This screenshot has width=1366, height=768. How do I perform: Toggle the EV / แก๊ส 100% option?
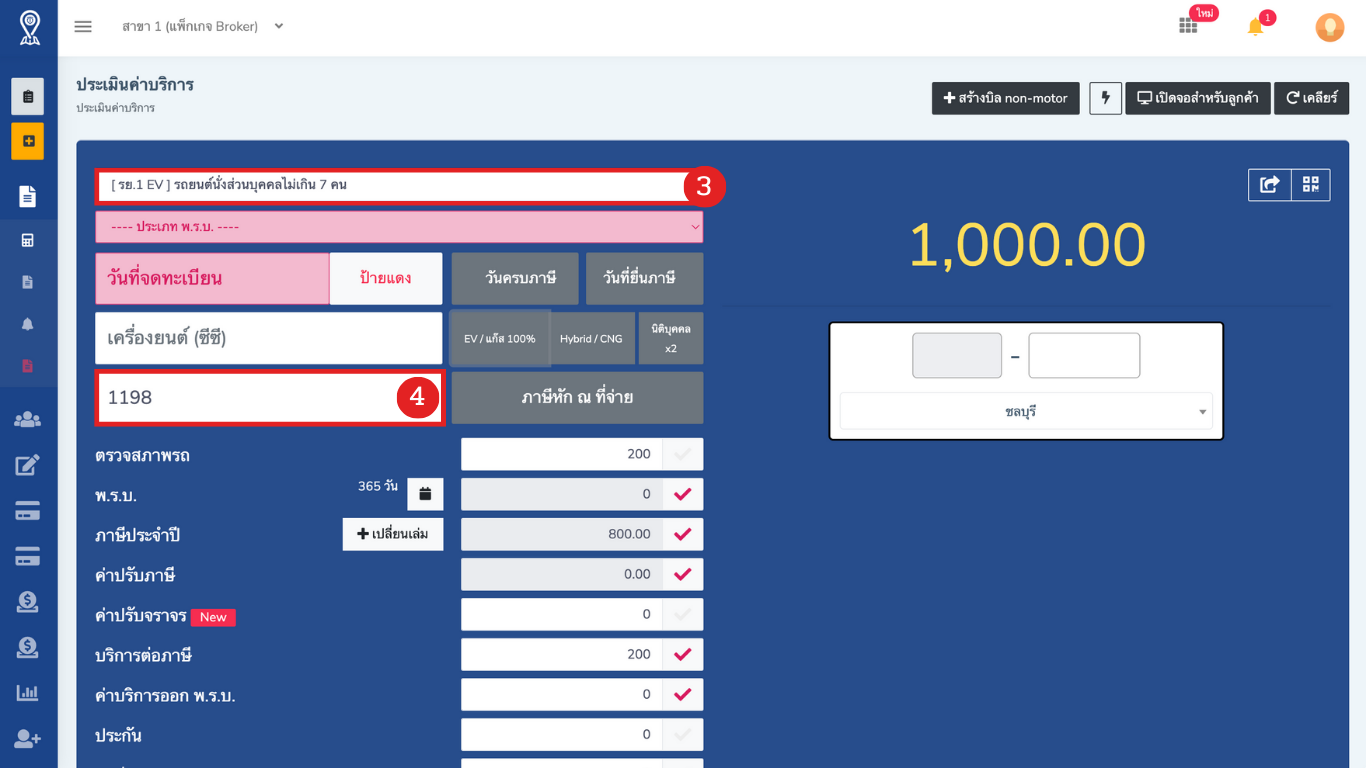500,338
